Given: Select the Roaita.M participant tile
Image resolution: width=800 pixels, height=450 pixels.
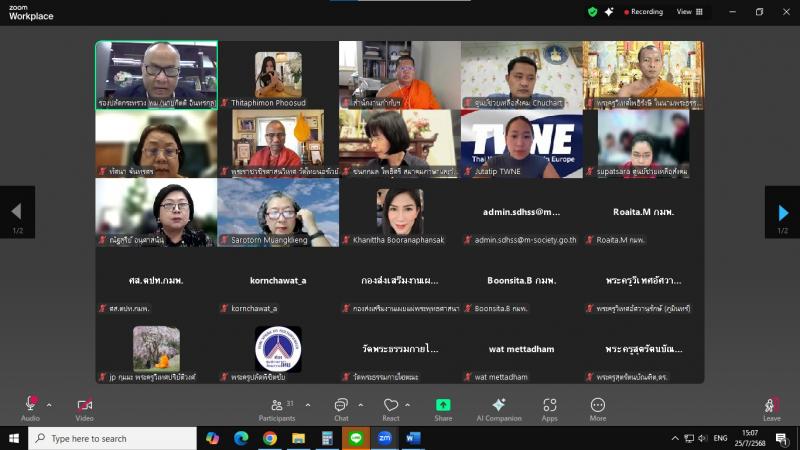Looking at the screenshot, I should (643, 212).
